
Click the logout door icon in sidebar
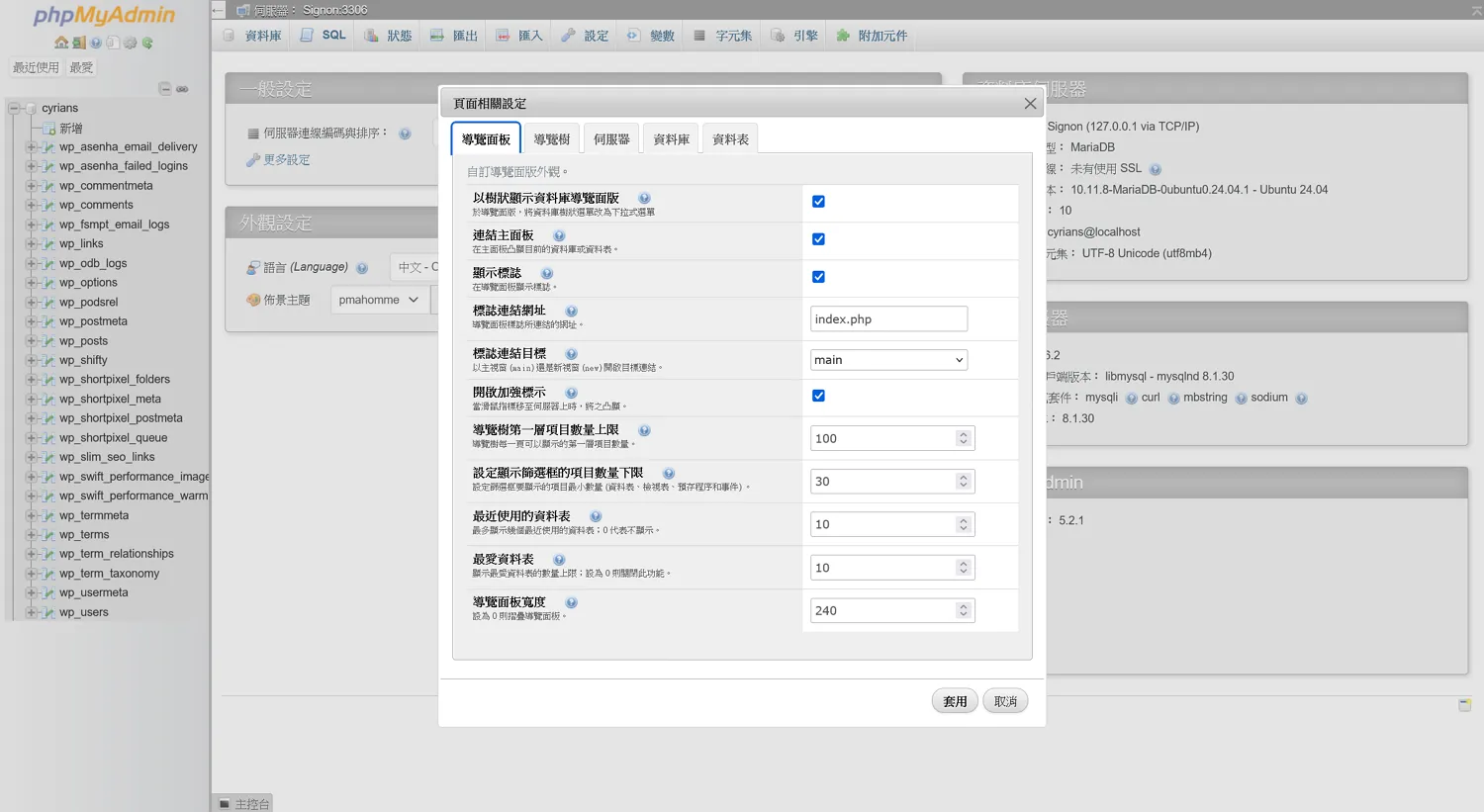[78, 43]
